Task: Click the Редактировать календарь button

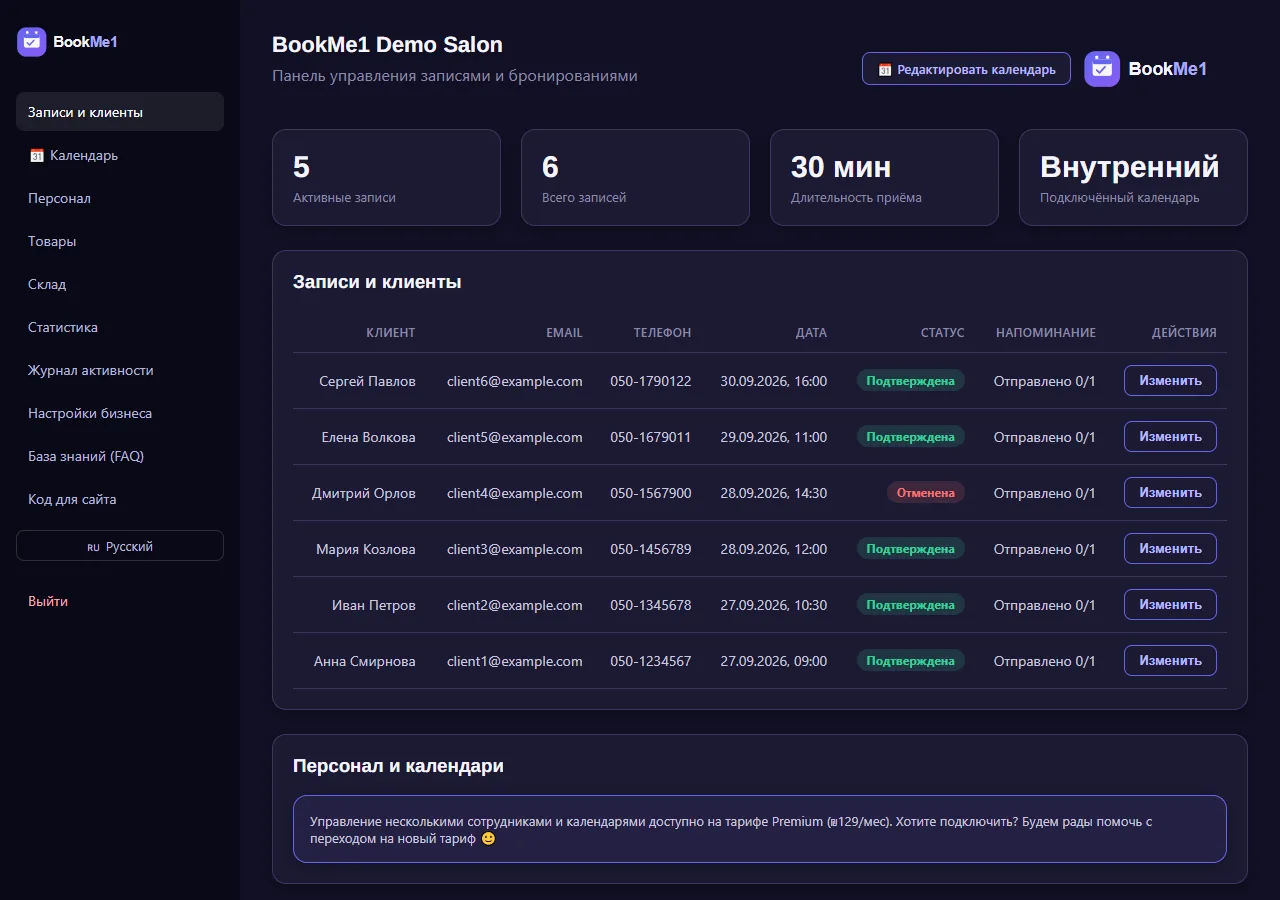Action: coord(966,69)
